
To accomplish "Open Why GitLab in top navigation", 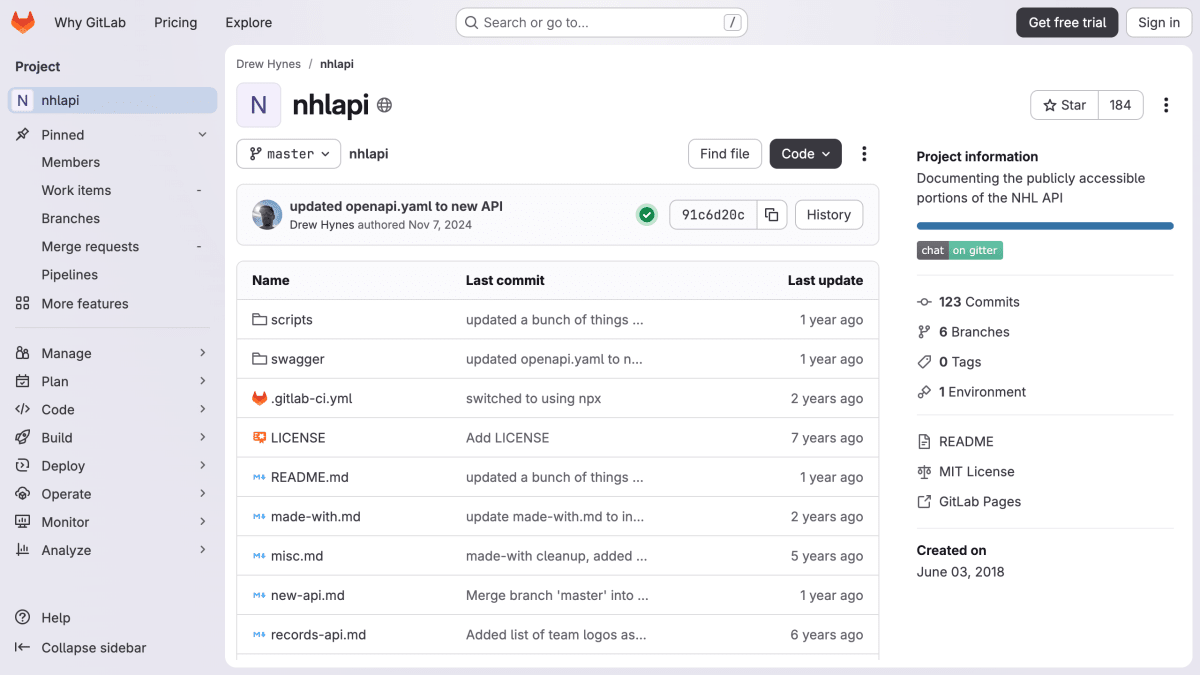I will 90,22.
